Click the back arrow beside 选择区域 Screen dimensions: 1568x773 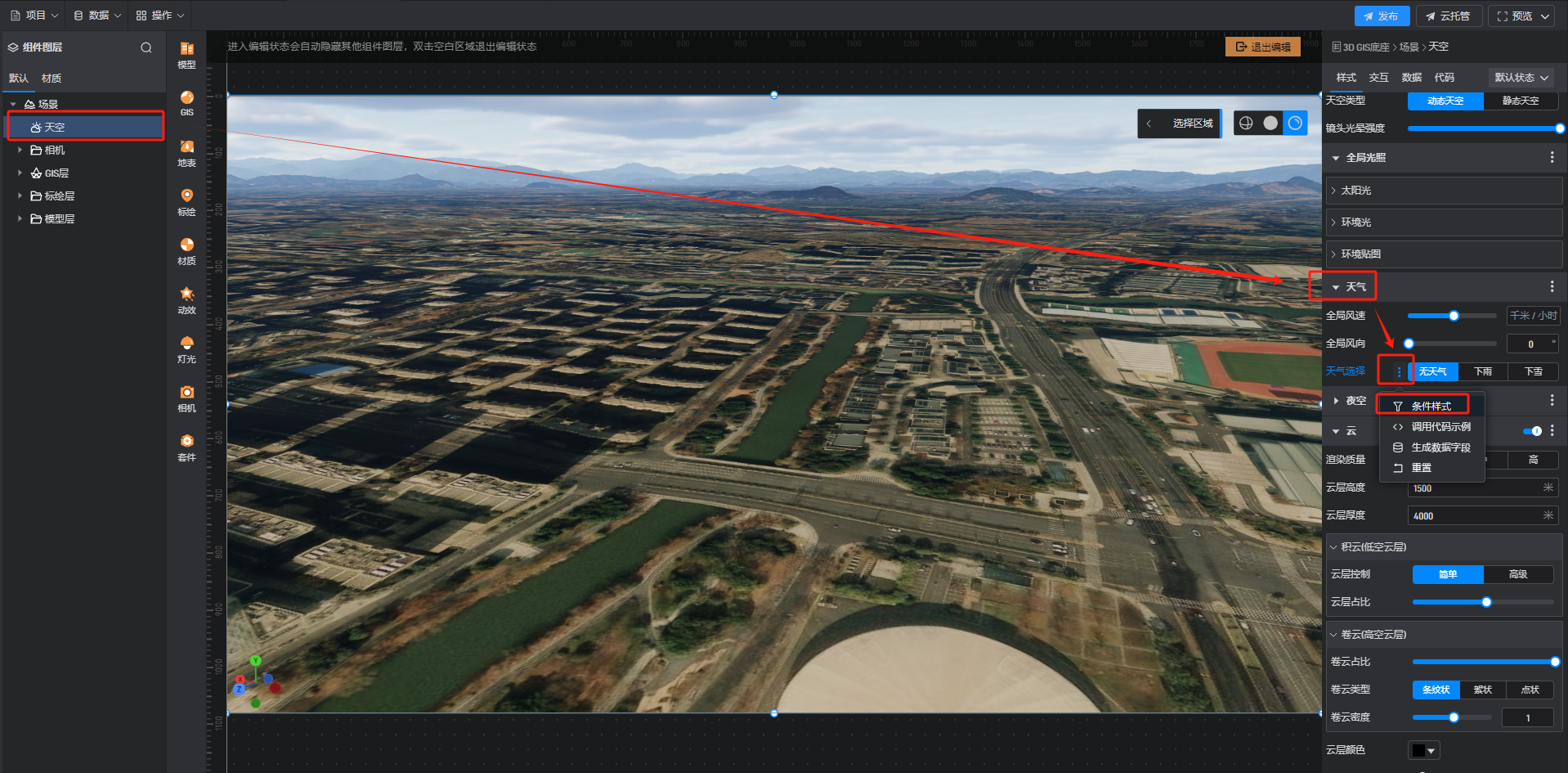click(x=1149, y=124)
